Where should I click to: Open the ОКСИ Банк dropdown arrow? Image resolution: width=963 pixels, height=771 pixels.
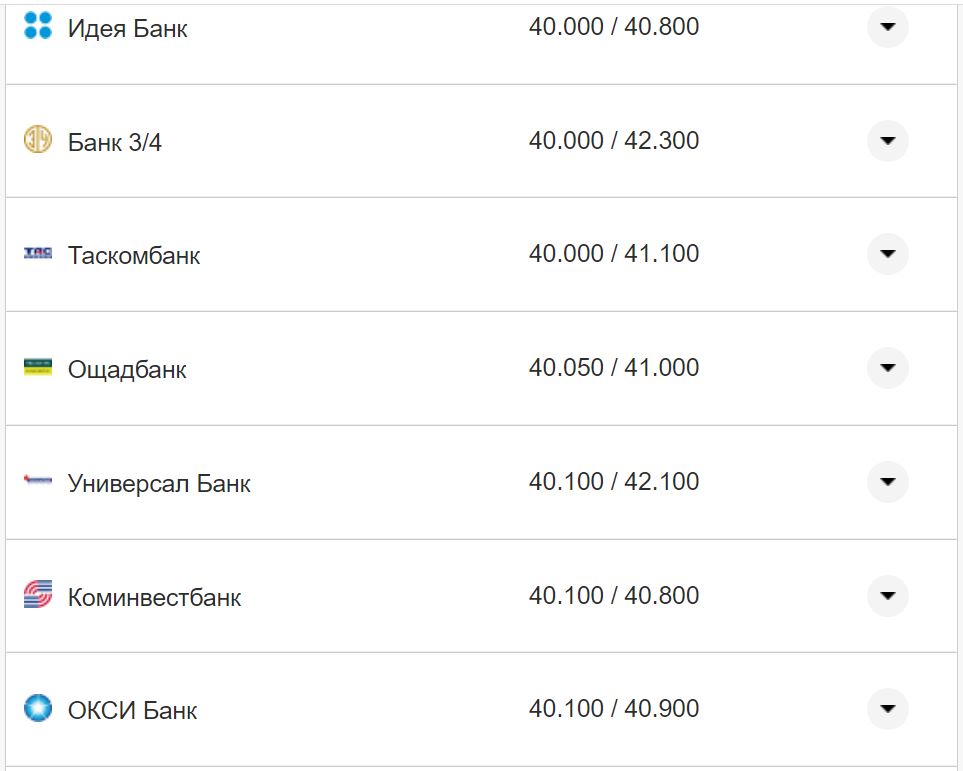(887, 709)
